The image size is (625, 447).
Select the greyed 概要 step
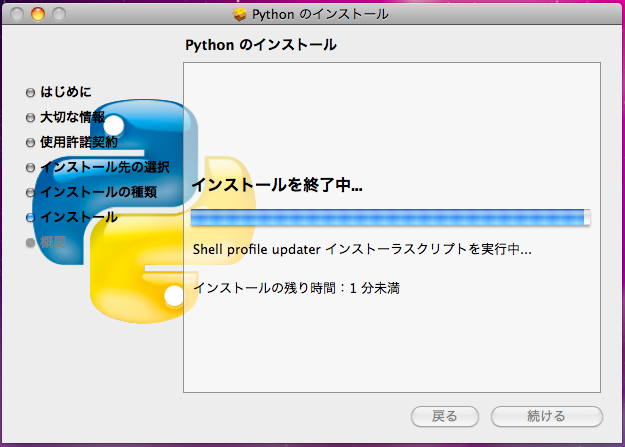(x=53, y=242)
